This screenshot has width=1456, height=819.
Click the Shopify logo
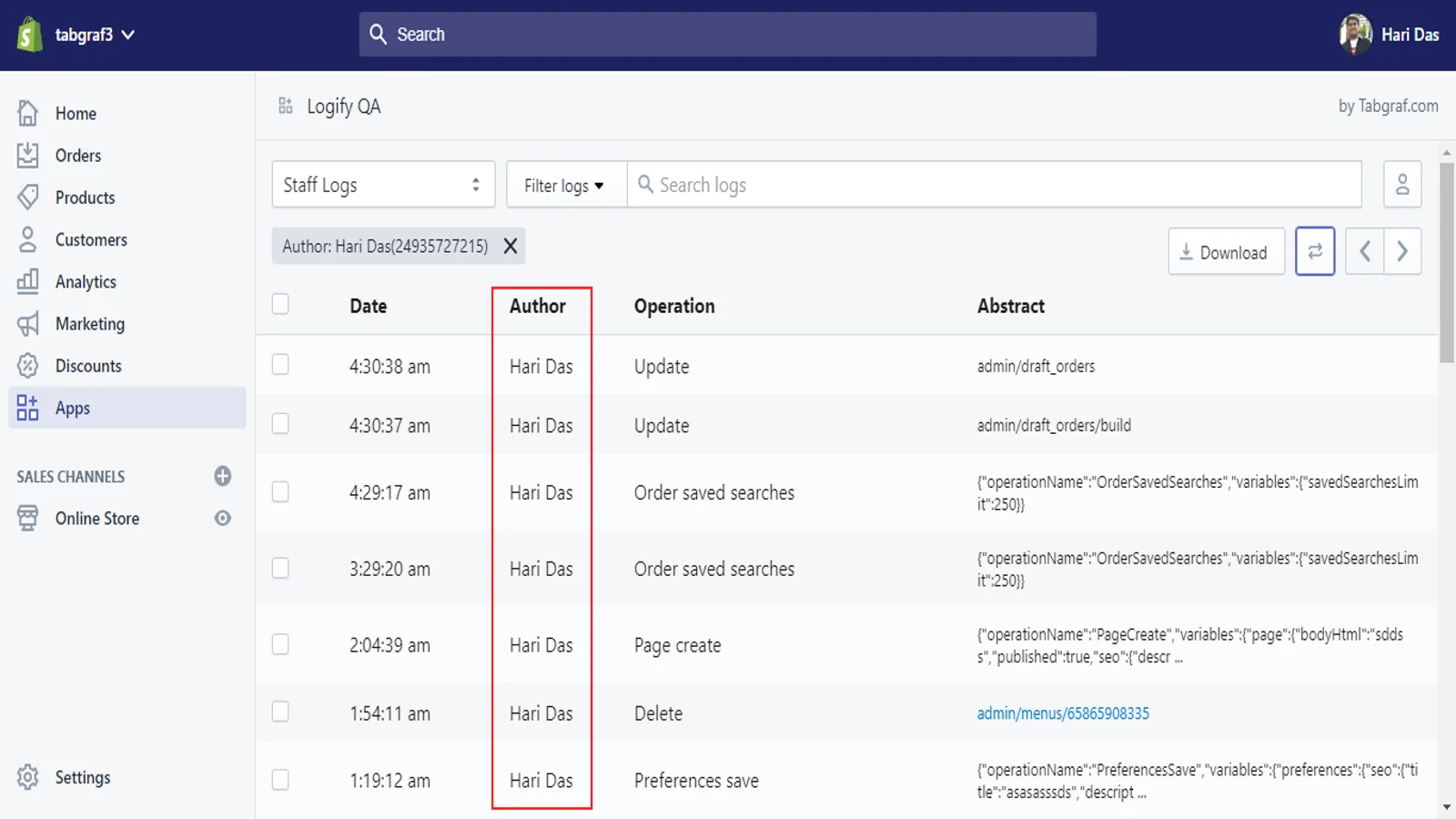(x=28, y=35)
